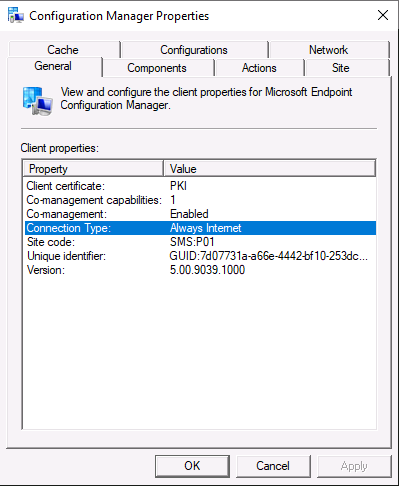Open the Components tab

(x=157, y=68)
